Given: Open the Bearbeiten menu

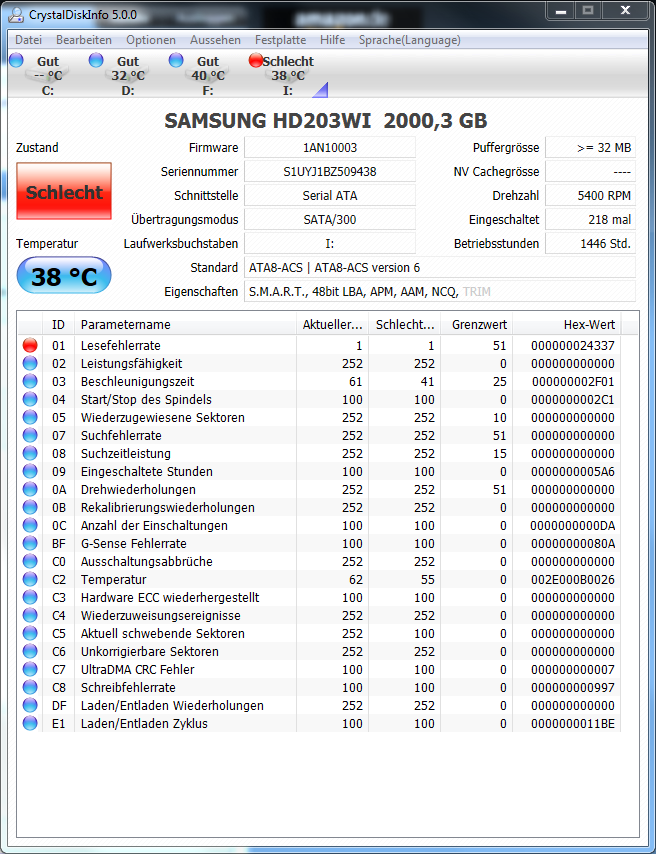Looking at the screenshot, I should 84,40.
